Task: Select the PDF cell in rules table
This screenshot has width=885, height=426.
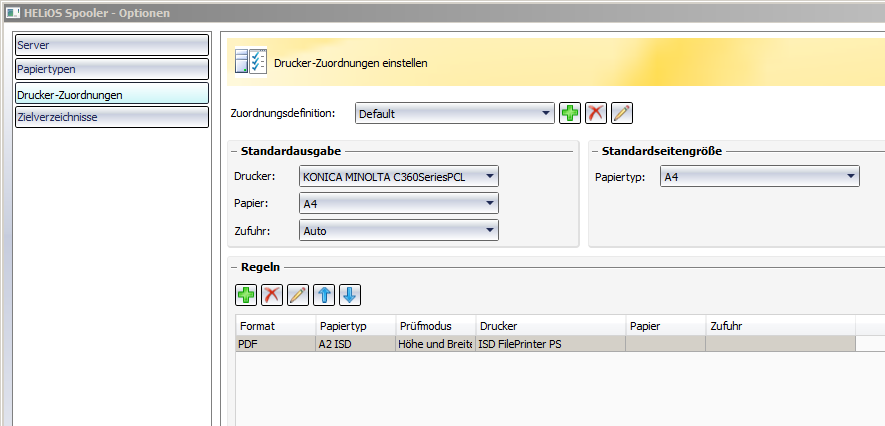Action: pyautogui.click(x=275, y=344)
